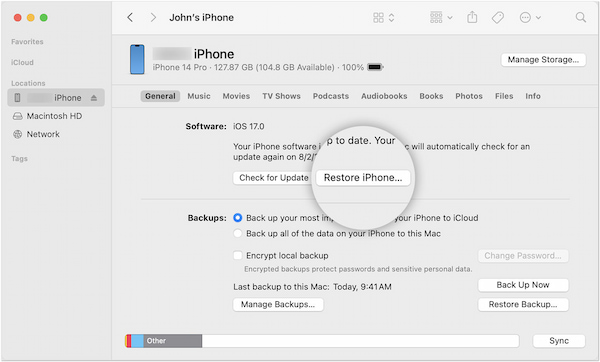Screen dimensions: 600x362
Task: Click the Tags sidebar heading
Action: (x=19, y=158)
